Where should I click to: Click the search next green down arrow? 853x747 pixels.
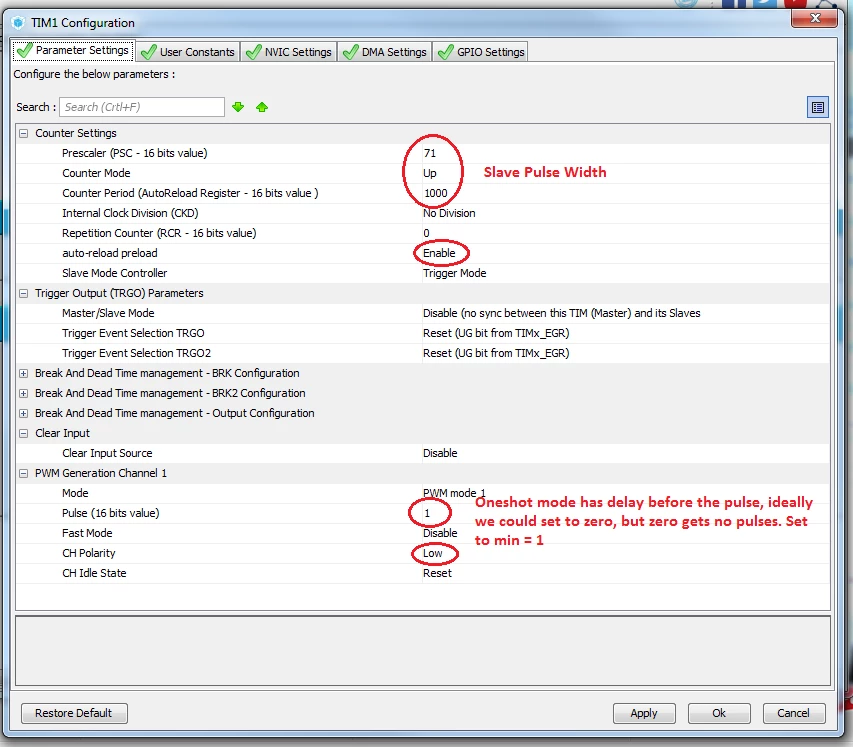pos(238,107)
